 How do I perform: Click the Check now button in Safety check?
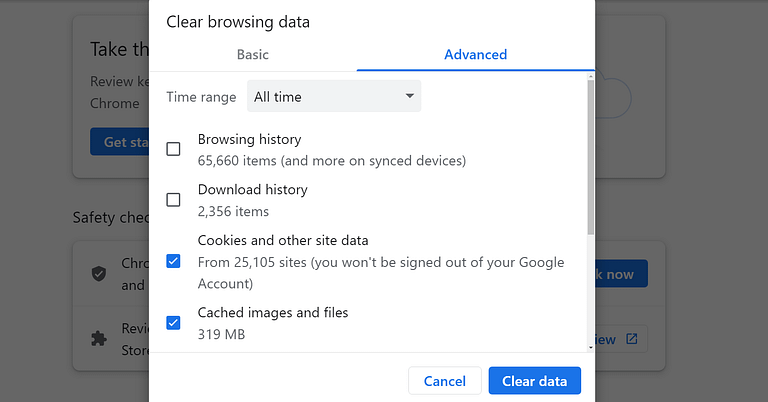(x=622, y=274)
